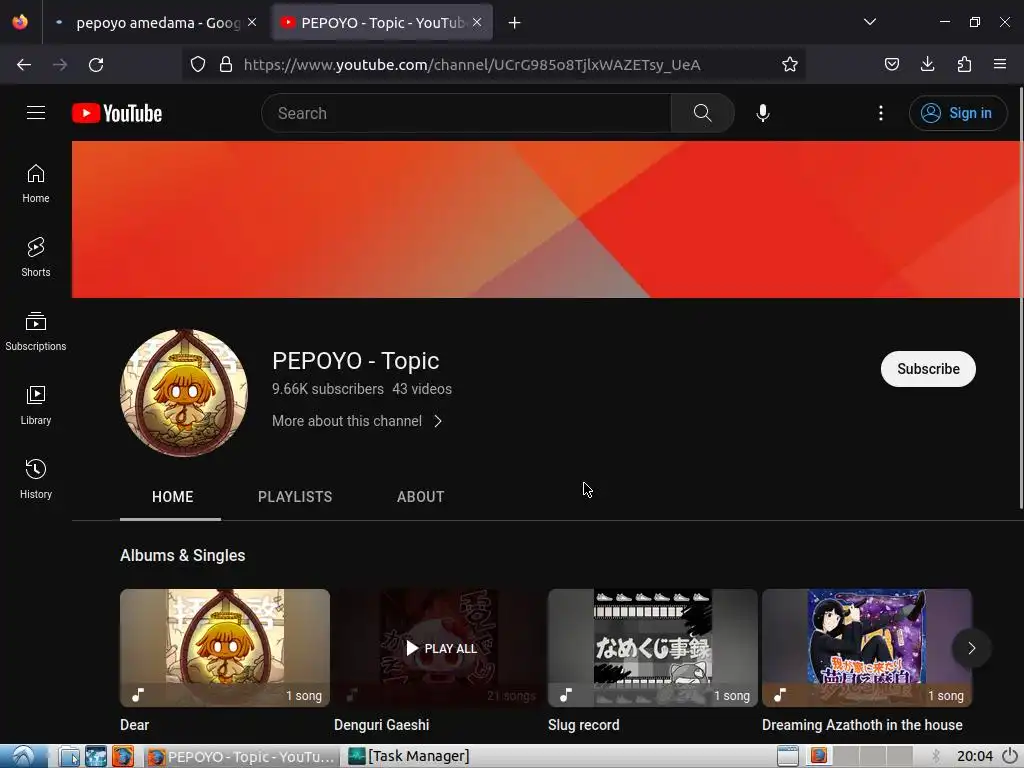Screen dimensions: 1024x768
Task: Save page to Pocket
Action: (x=891, y=64)
